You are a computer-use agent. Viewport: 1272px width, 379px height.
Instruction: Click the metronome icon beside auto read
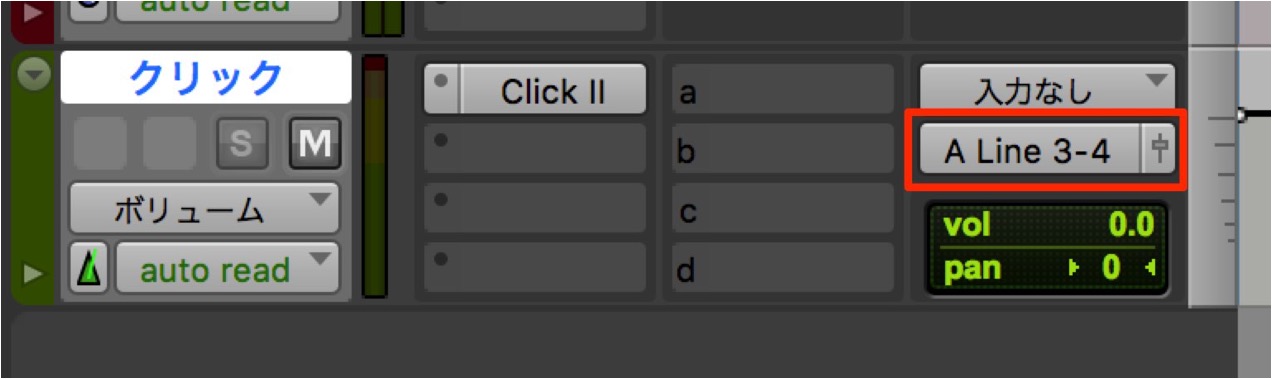coord(90,269)
